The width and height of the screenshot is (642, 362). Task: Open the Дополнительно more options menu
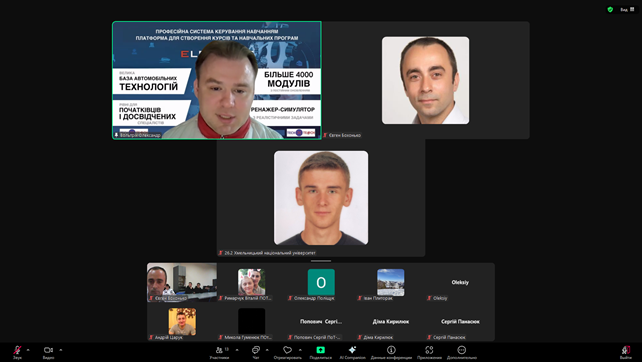point(462,351)
